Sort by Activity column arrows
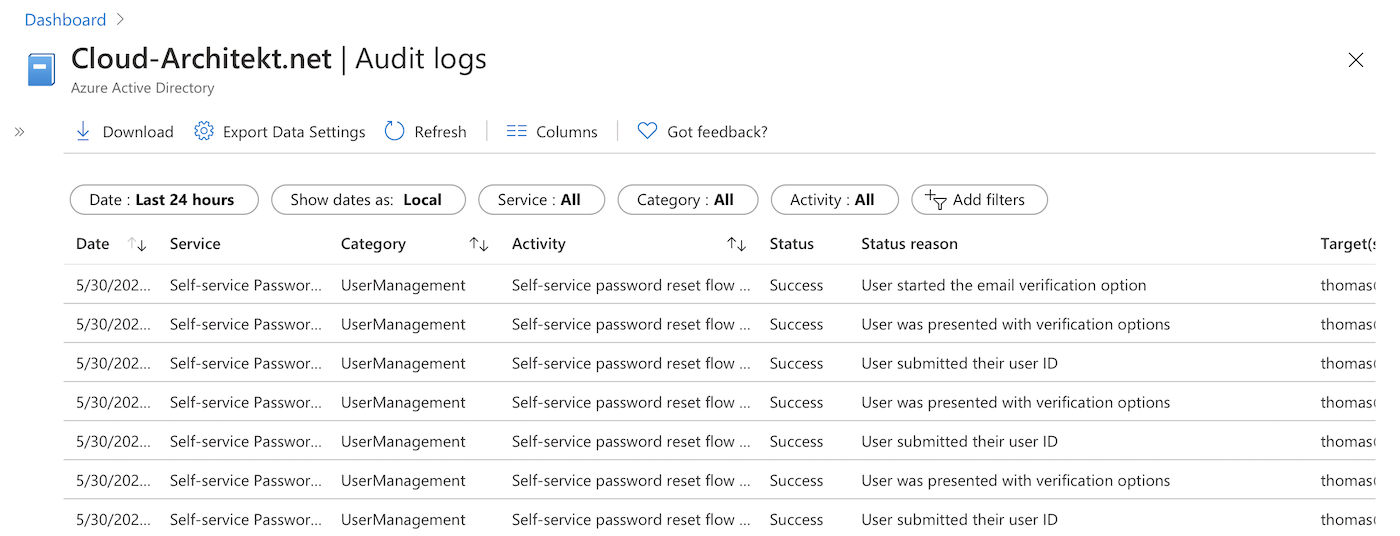The image size is (1400, 536). [x=737, y=244]
